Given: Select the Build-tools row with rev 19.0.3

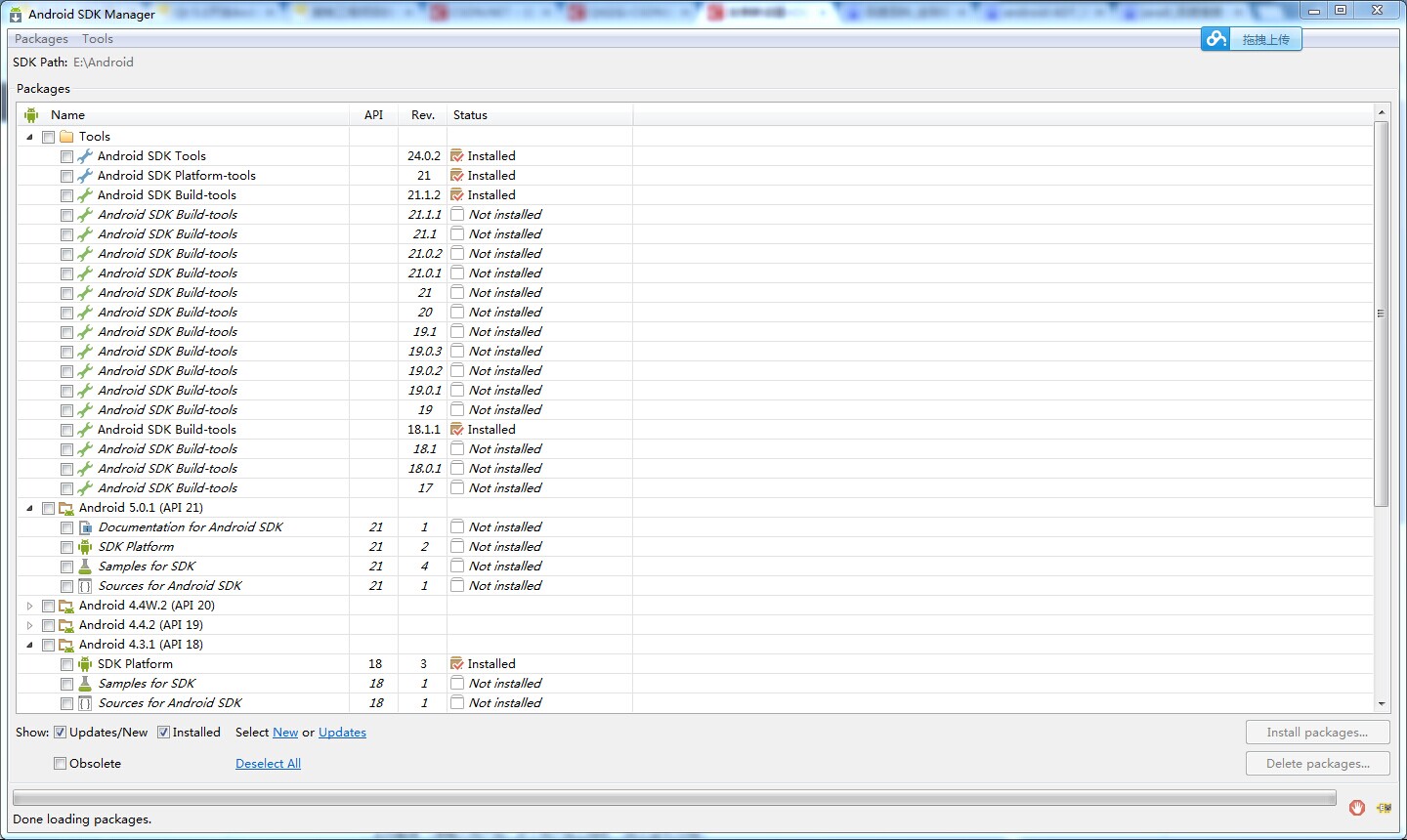Looking at the screenshot, I should tap(695, 352).
